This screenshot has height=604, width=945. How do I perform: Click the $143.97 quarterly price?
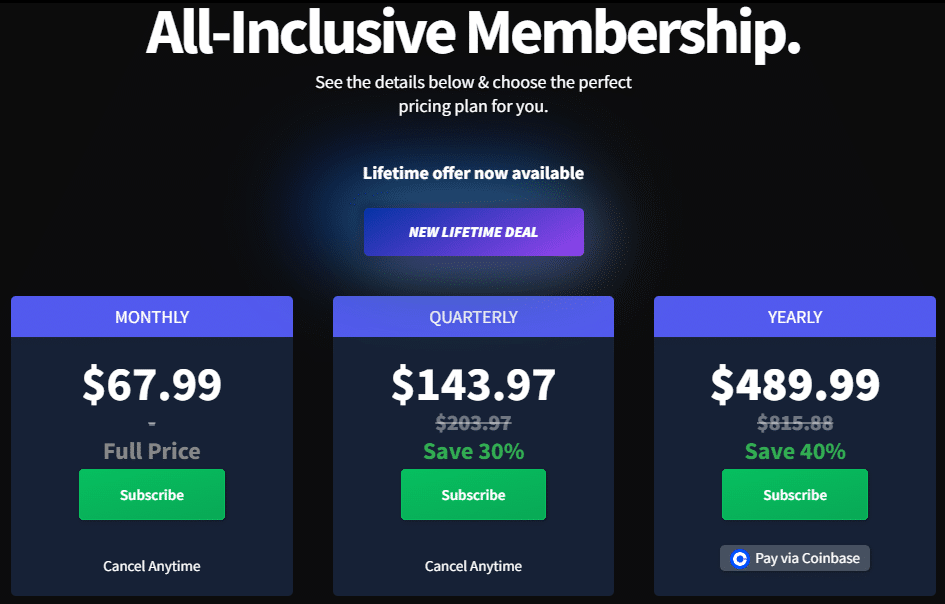[473, 385]
